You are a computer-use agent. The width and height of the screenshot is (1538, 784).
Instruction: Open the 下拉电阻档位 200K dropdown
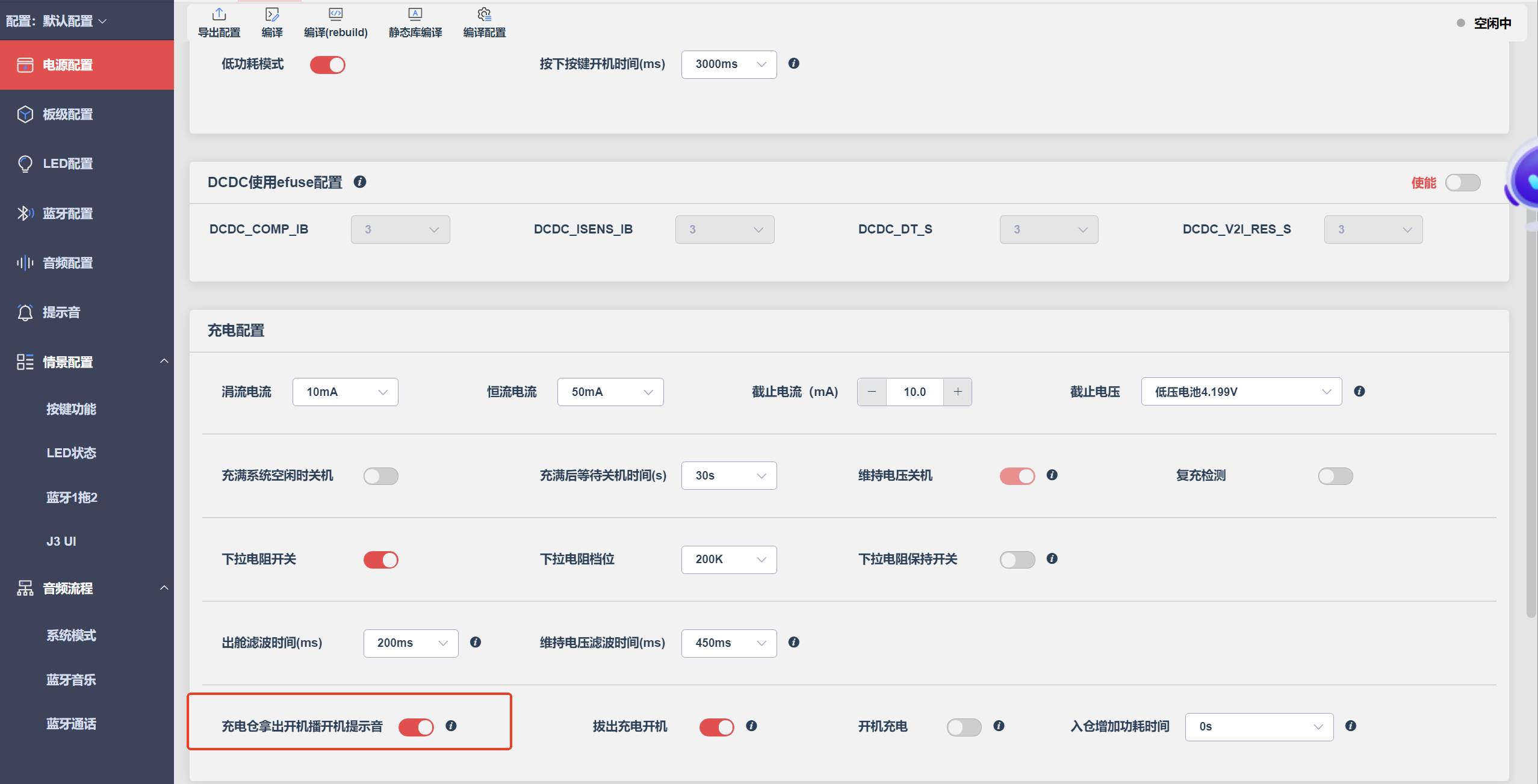coord(729,560)
